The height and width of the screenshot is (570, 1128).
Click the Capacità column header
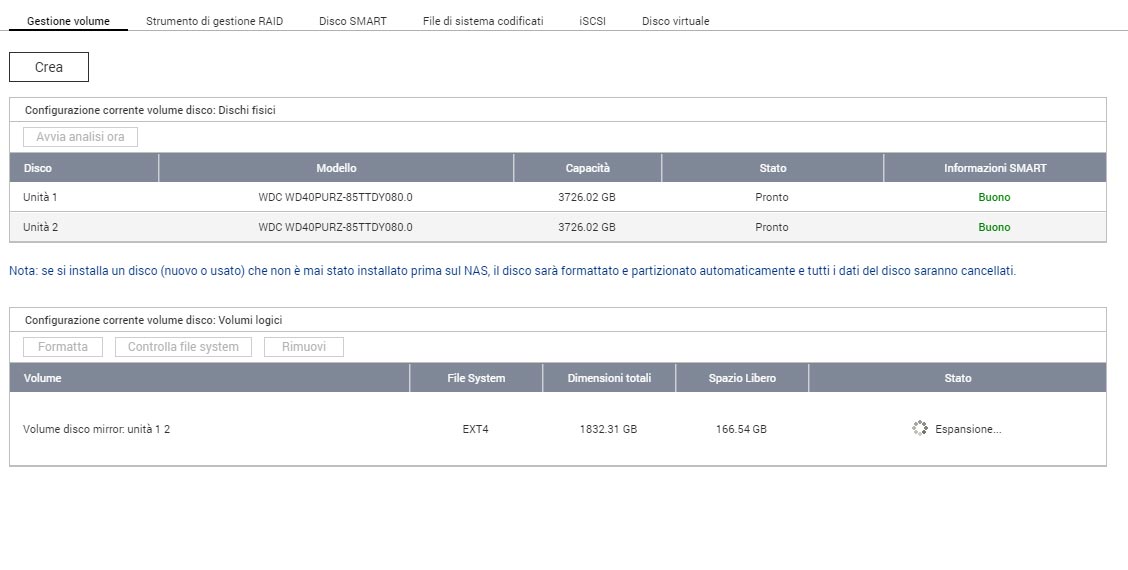[x=587, y=168]
